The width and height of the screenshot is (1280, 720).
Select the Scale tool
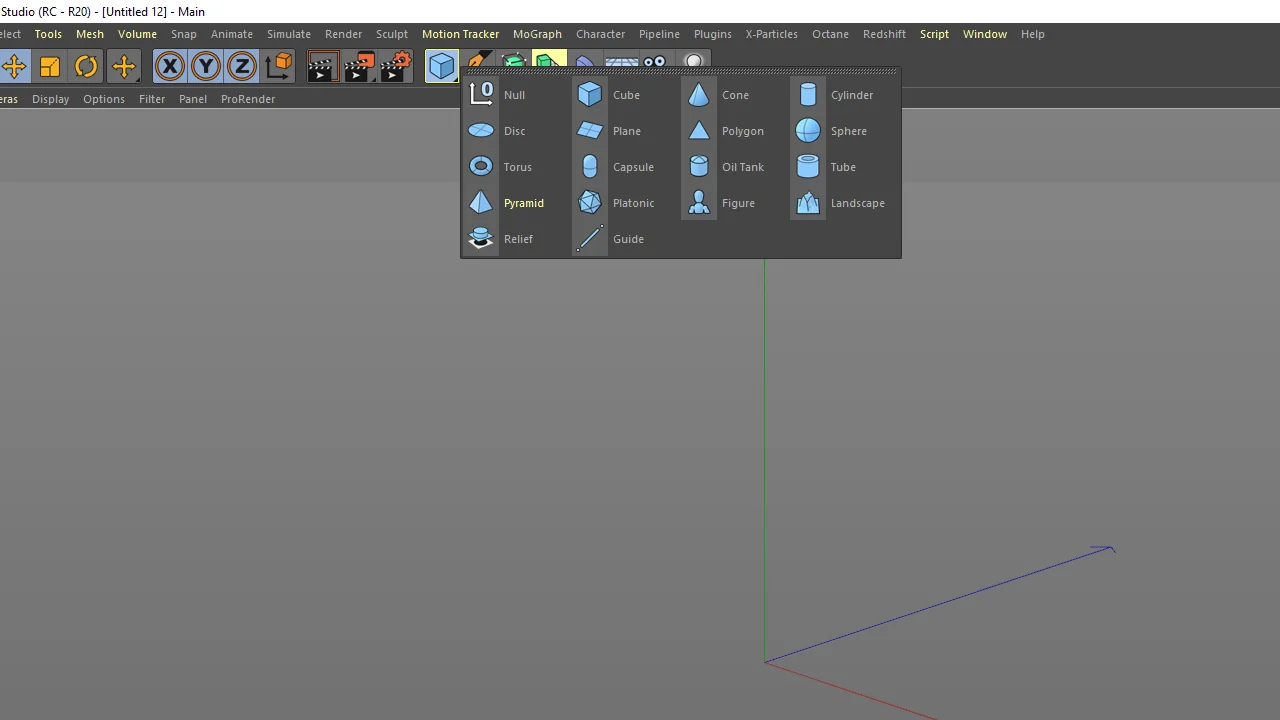click(50, 67)
